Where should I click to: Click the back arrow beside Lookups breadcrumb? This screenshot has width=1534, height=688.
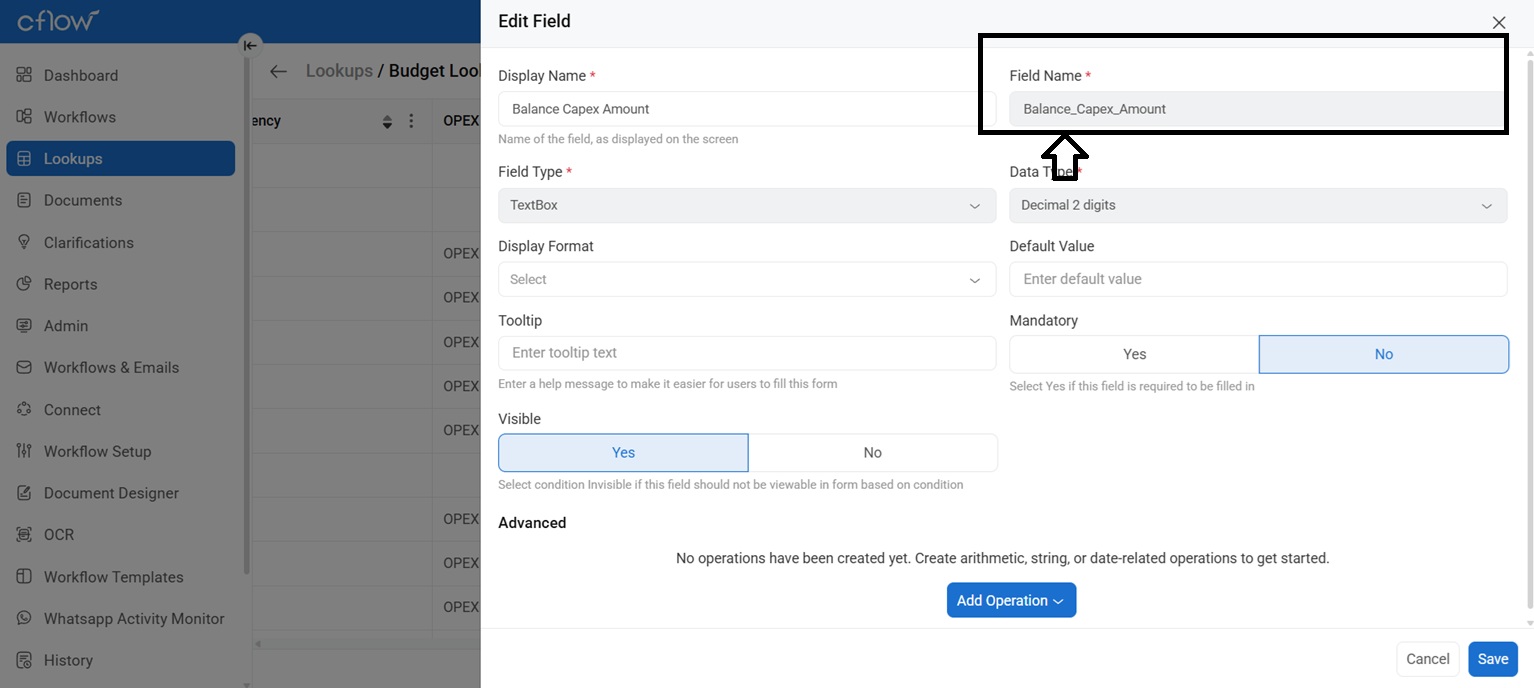(278, 71)
